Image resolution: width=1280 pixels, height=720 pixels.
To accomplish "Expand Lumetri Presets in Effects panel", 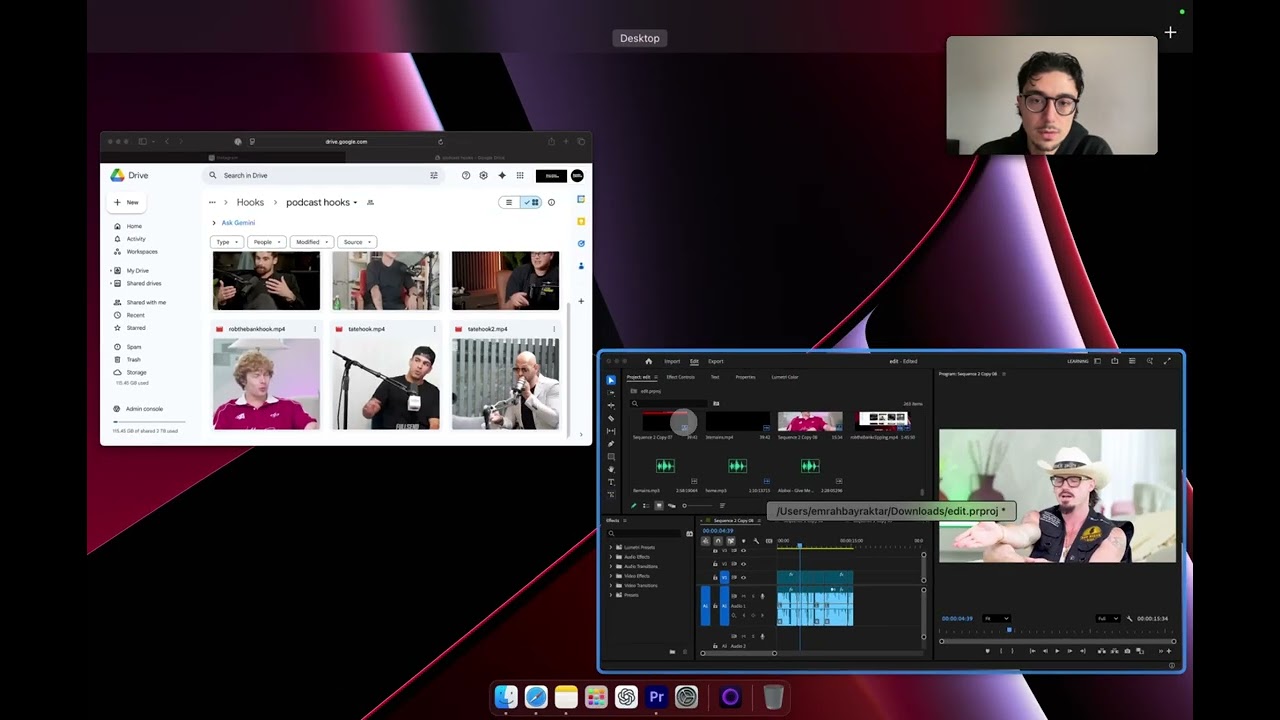I will [611, 547].
